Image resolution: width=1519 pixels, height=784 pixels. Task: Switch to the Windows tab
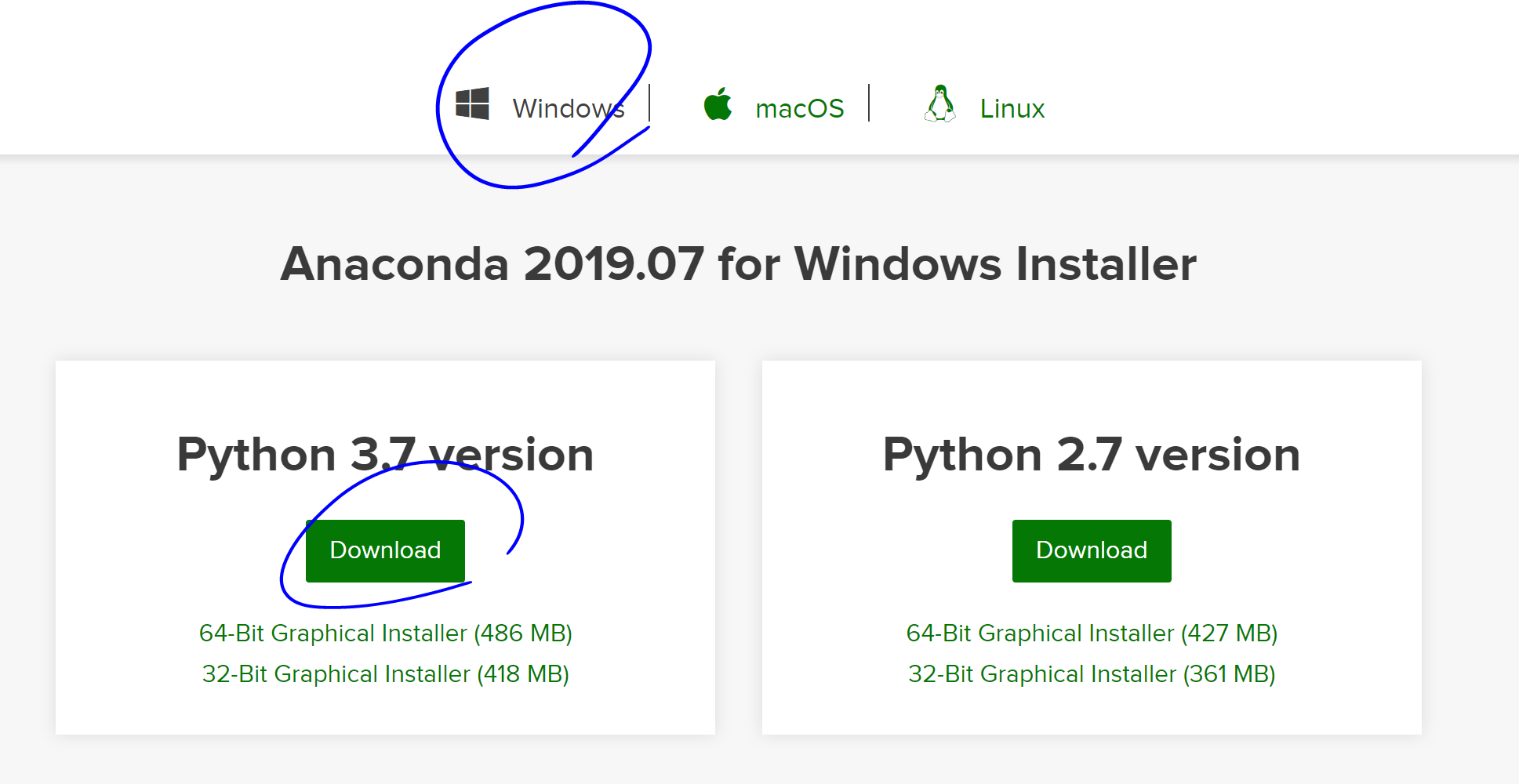[x=569, y=108]
